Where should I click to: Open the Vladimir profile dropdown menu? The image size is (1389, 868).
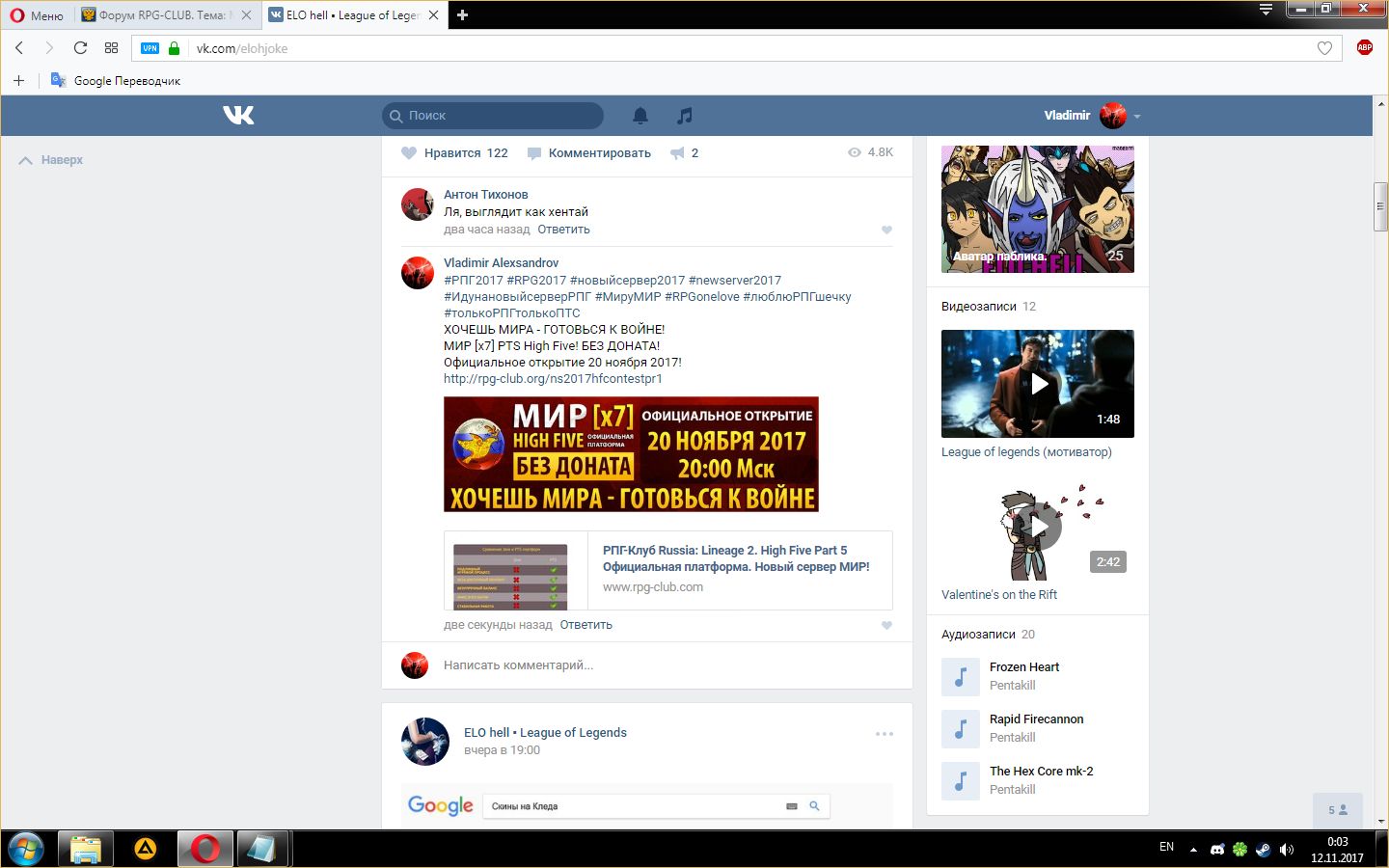pos(1092,116)
